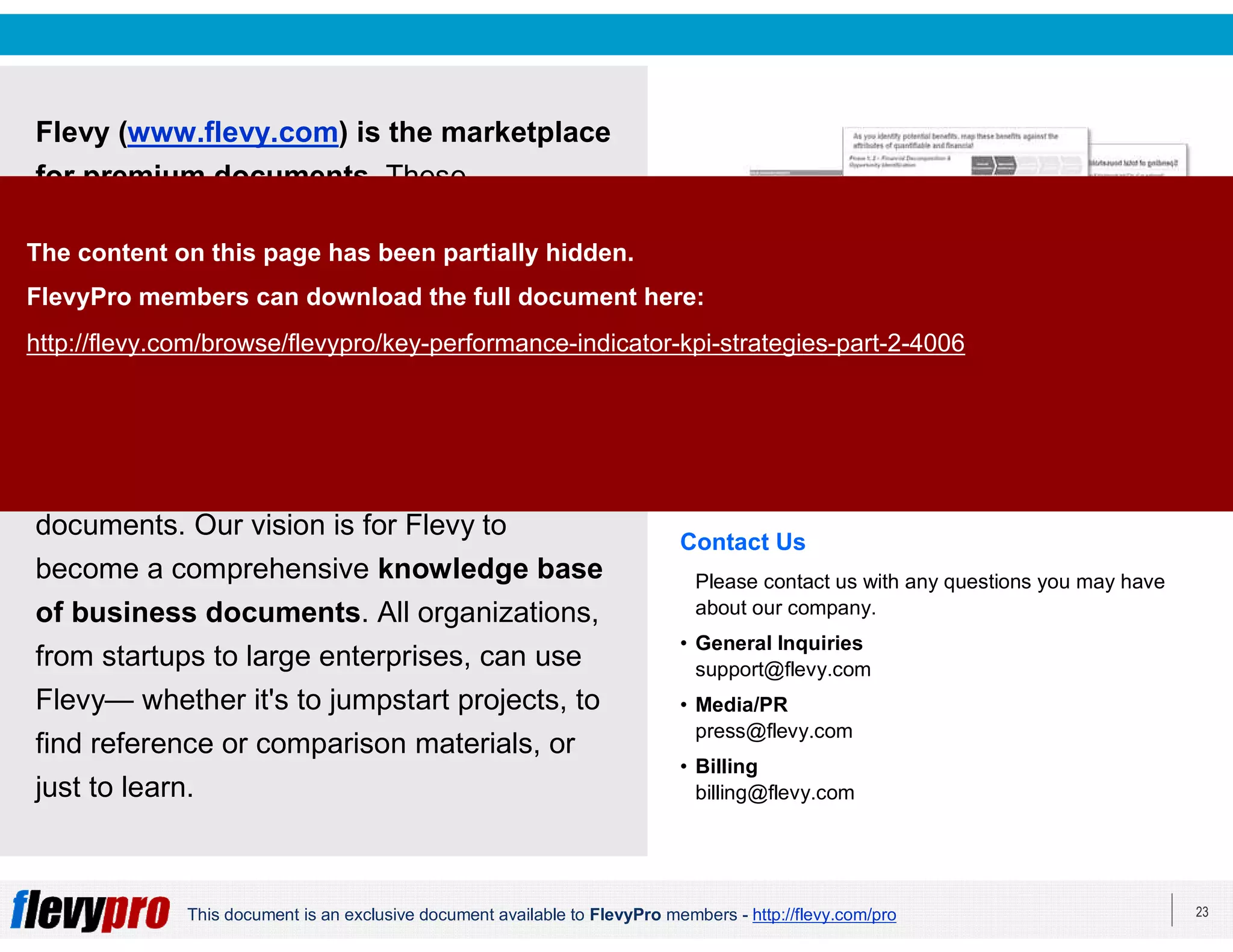Click the flevypro logo in the footer
Image resolution: width=1233 pixels, height=952 pixels.
(90, 910)
